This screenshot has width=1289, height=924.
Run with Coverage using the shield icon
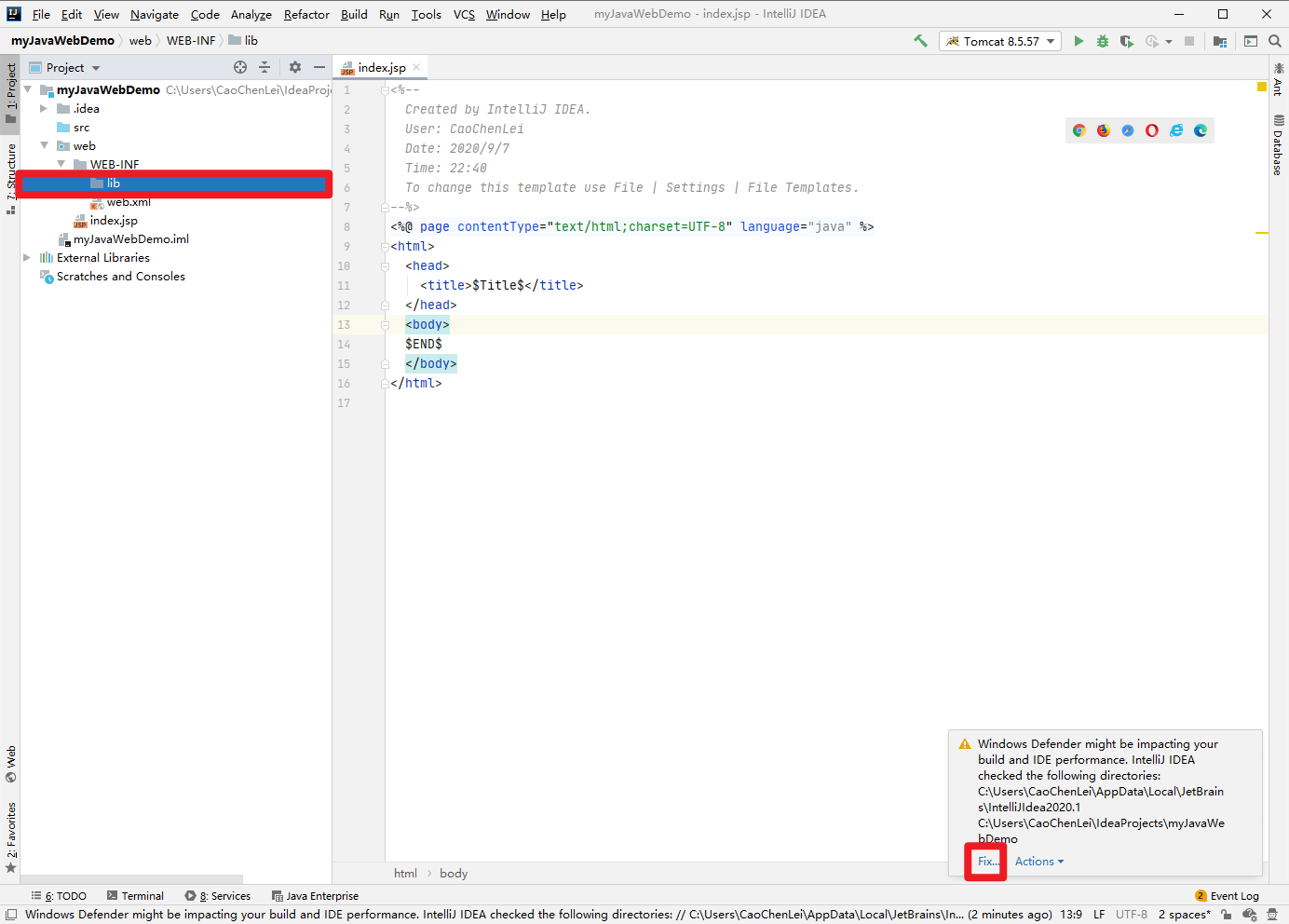[1127, 41]
